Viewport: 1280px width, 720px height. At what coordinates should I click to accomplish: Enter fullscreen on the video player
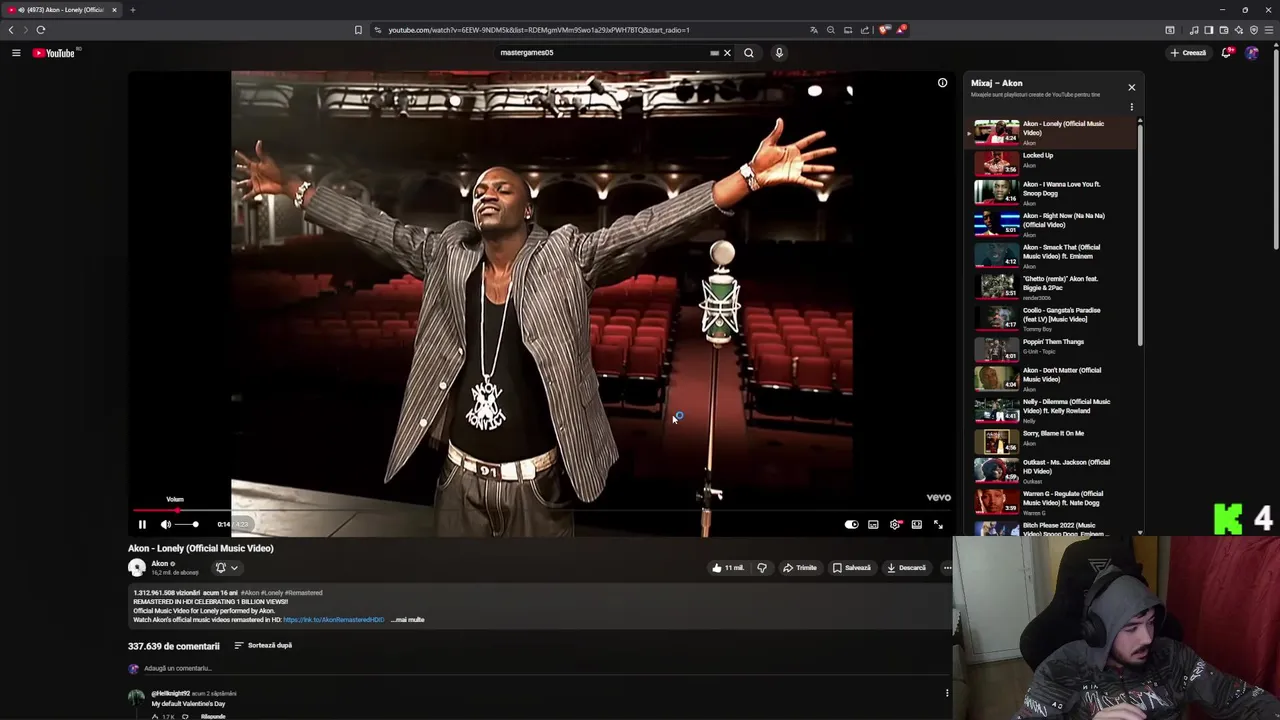coord(938,524)
